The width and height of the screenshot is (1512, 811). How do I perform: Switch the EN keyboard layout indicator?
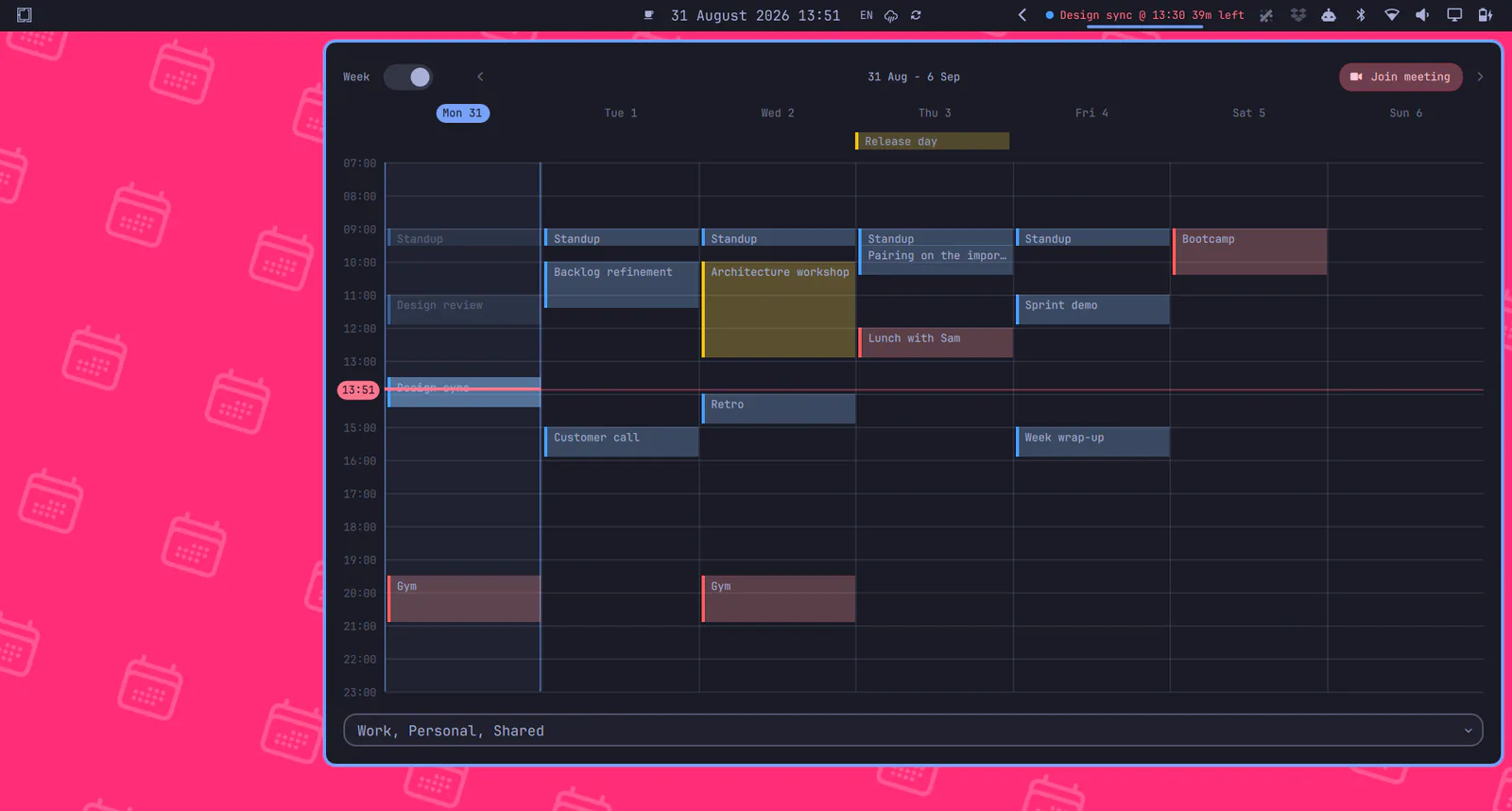(867, 15)
